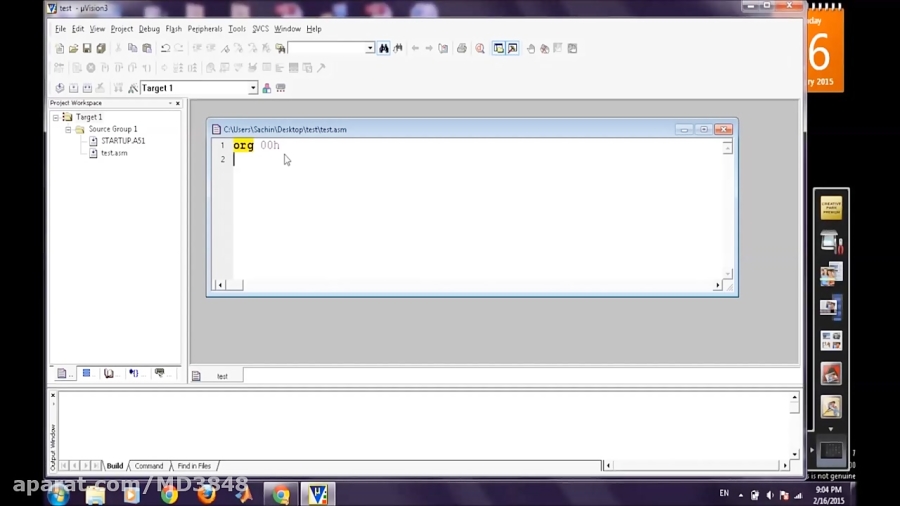Open the Help menu

point(313,29)
